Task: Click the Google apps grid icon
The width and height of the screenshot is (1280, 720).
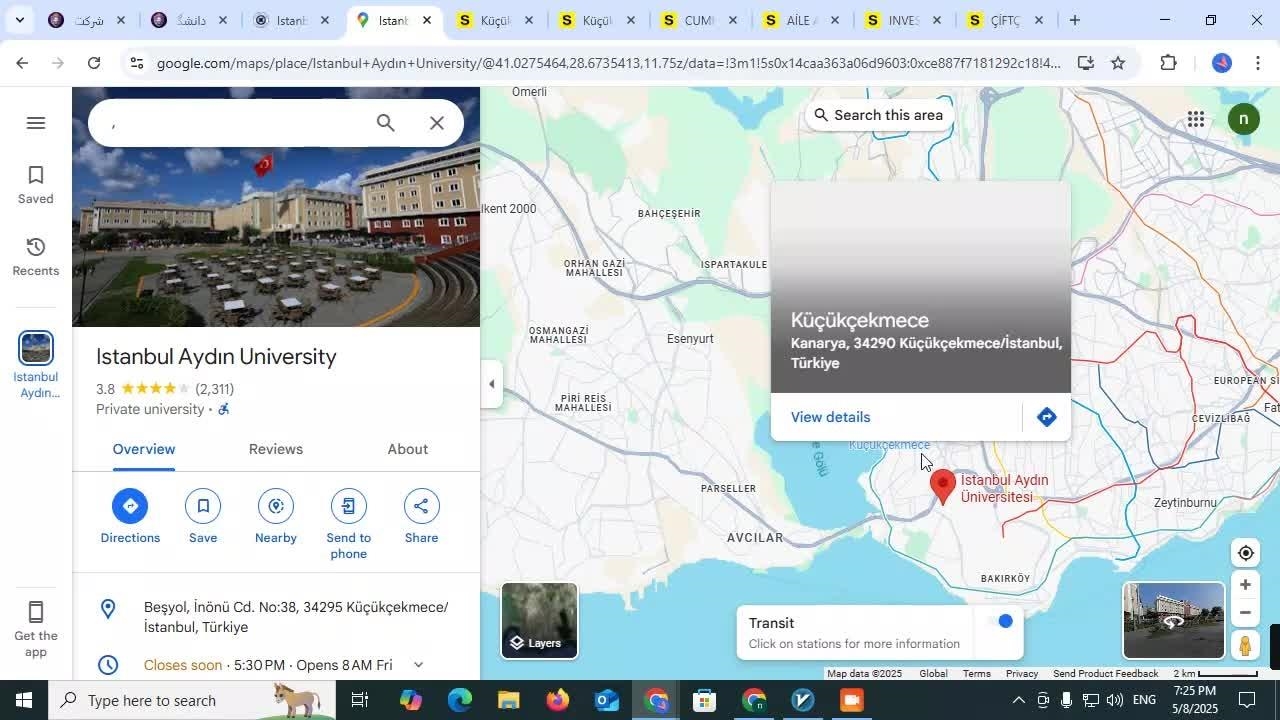Action: click(x=1195, y=120)
